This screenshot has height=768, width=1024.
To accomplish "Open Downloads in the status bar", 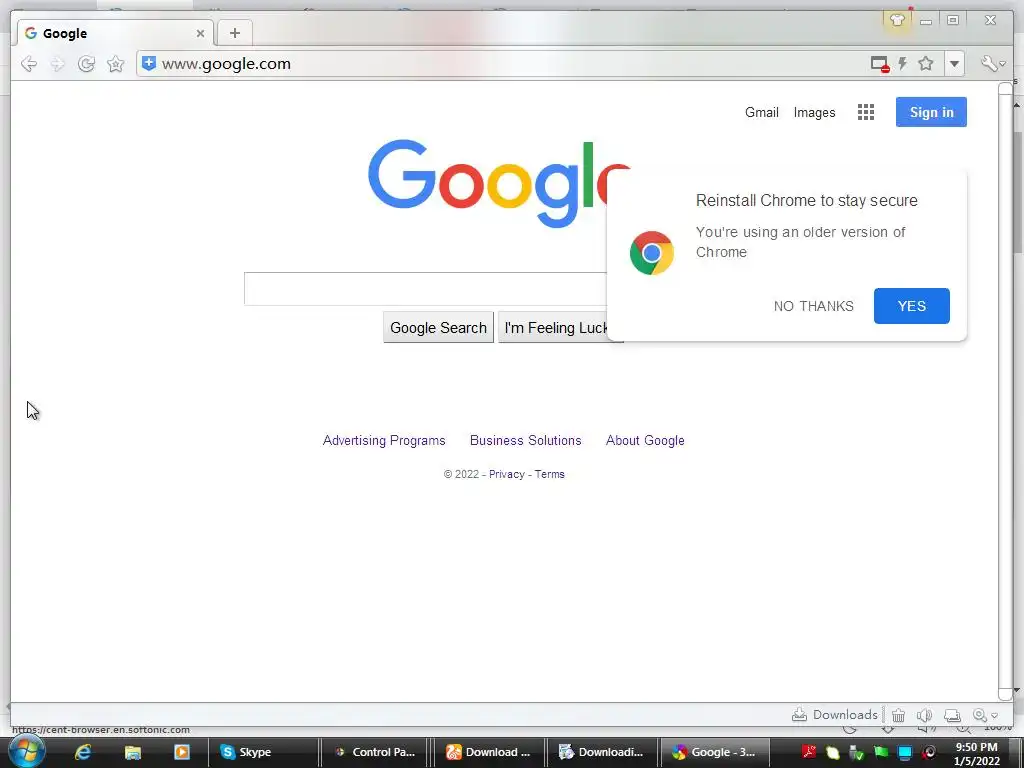I will pos(835,714).
